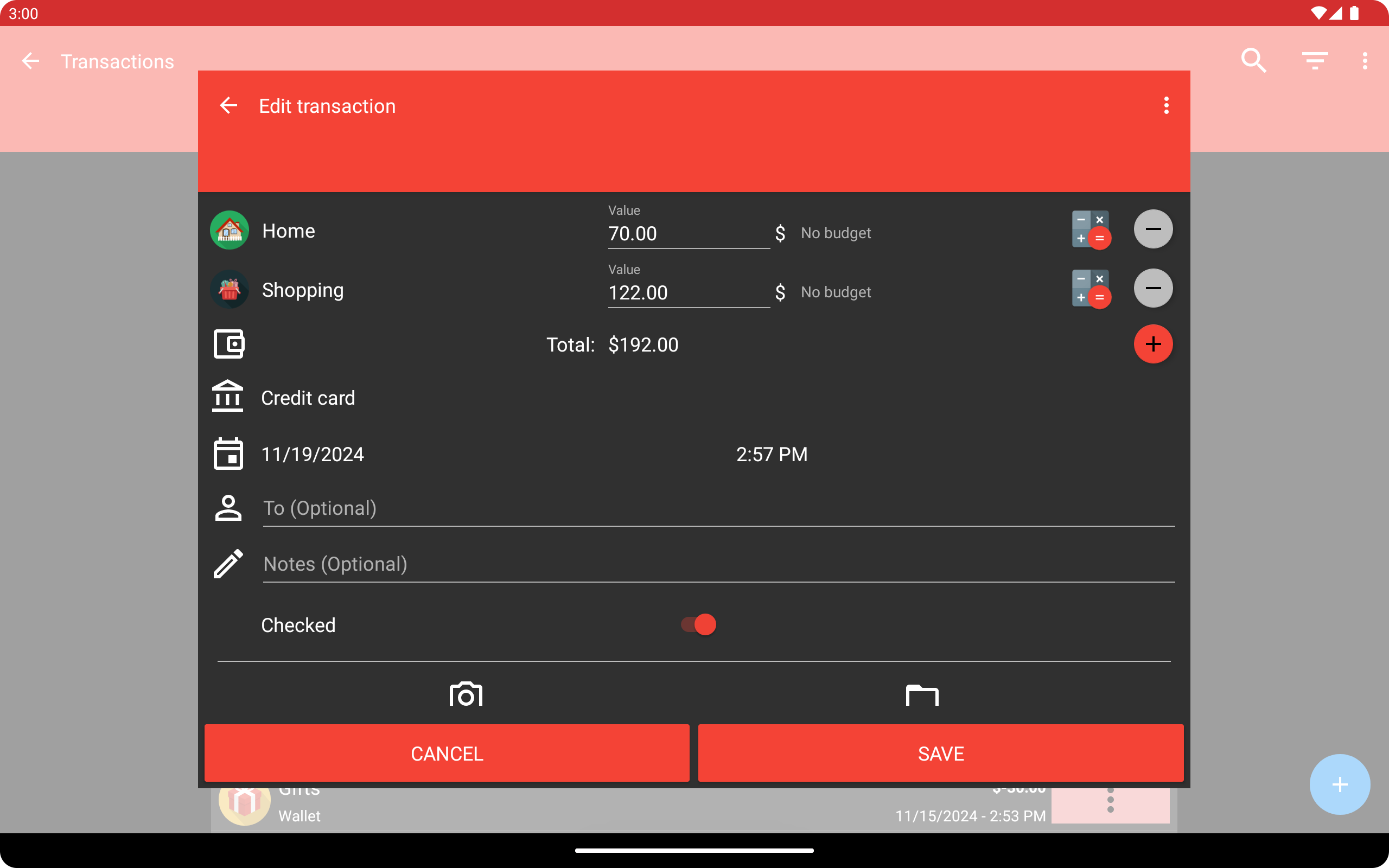Remove the Shopping category row
The width and height of the screenshot is (1389, 868).
pos(1152,289)
